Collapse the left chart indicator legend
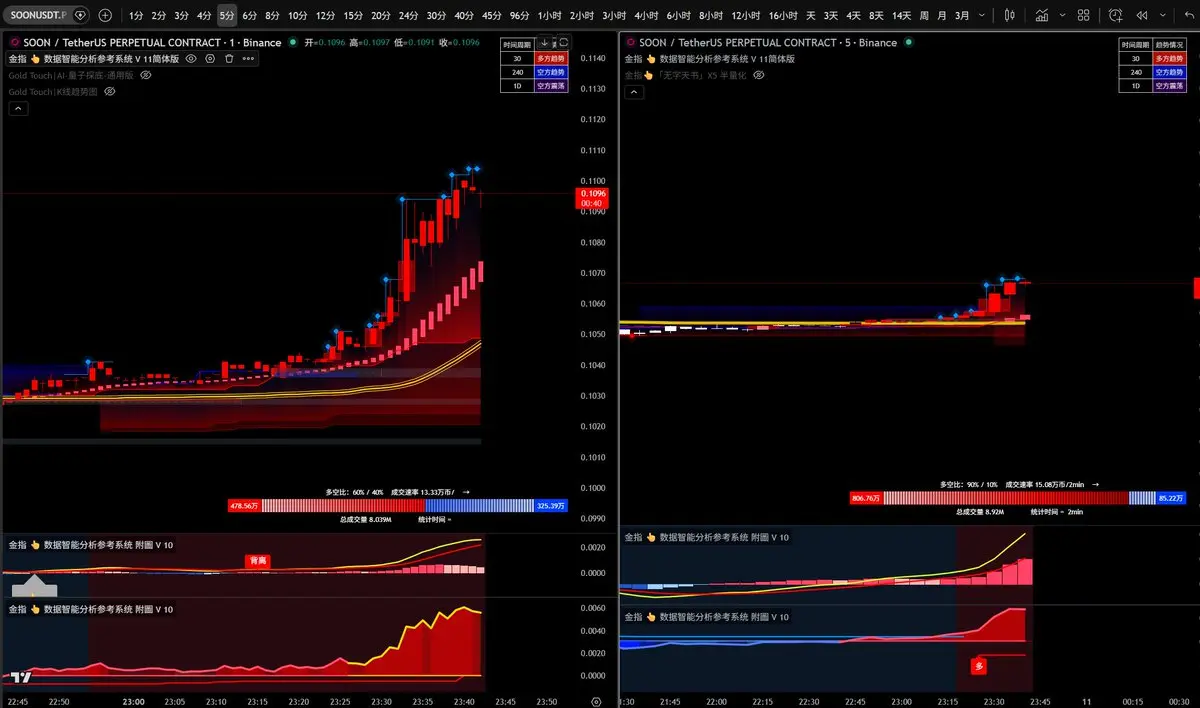This screenshot has height=708, width=1200. 17,109
